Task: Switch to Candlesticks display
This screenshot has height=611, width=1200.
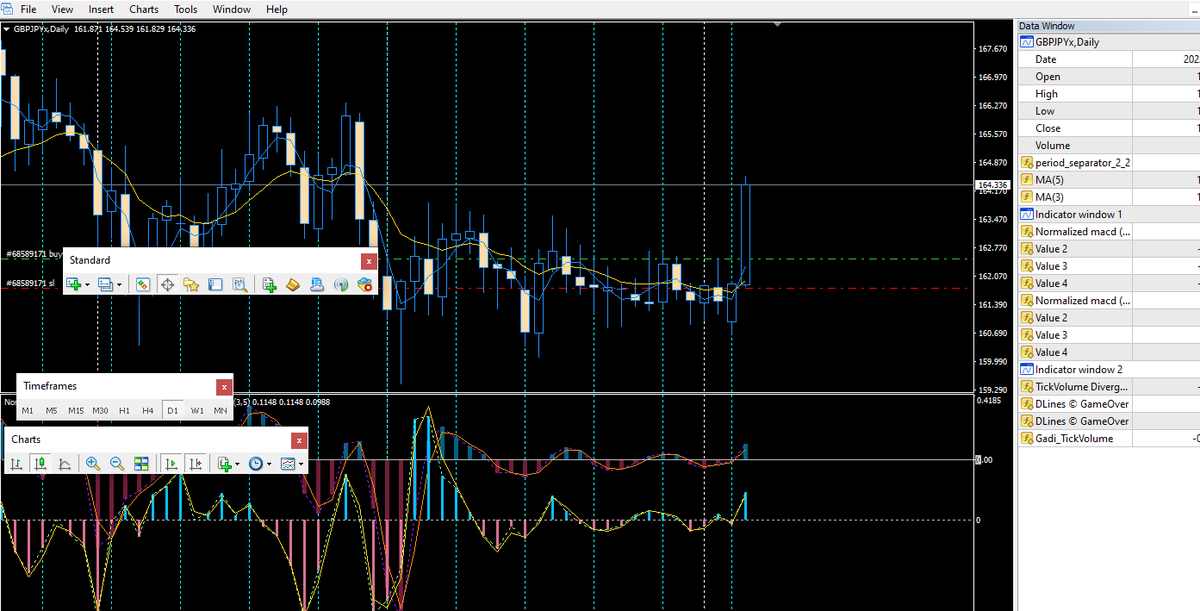Action: (40, 464)
